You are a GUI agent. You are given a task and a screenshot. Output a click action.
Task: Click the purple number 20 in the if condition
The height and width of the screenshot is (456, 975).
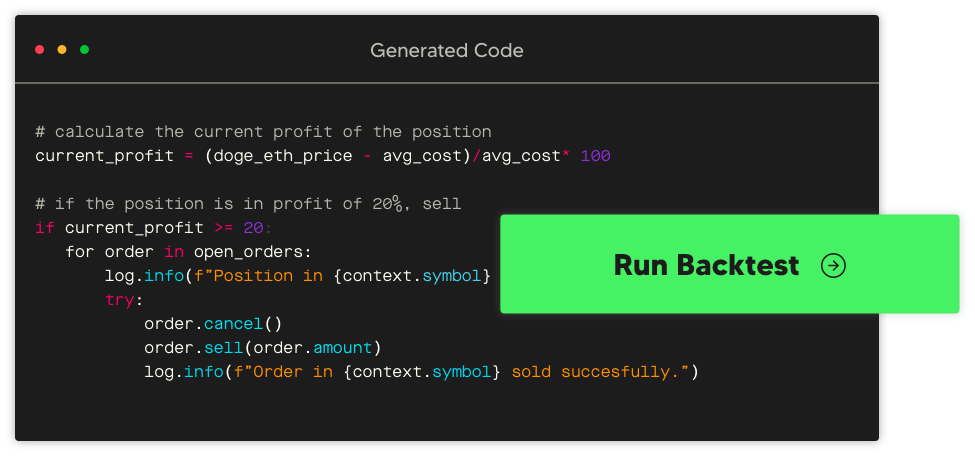point(252,228)
